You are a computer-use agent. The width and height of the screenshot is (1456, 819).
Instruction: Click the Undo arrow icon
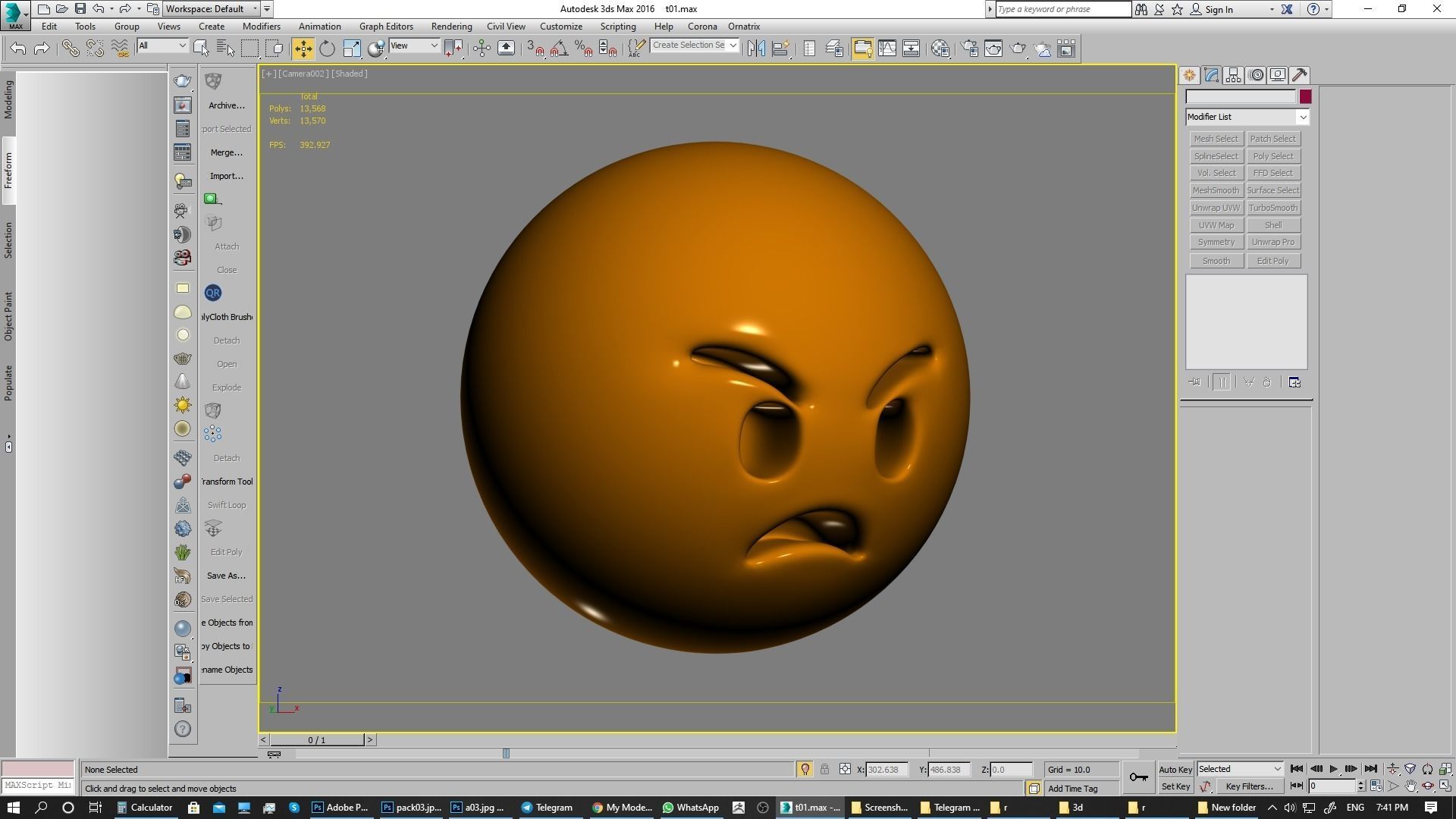point(18,49)
